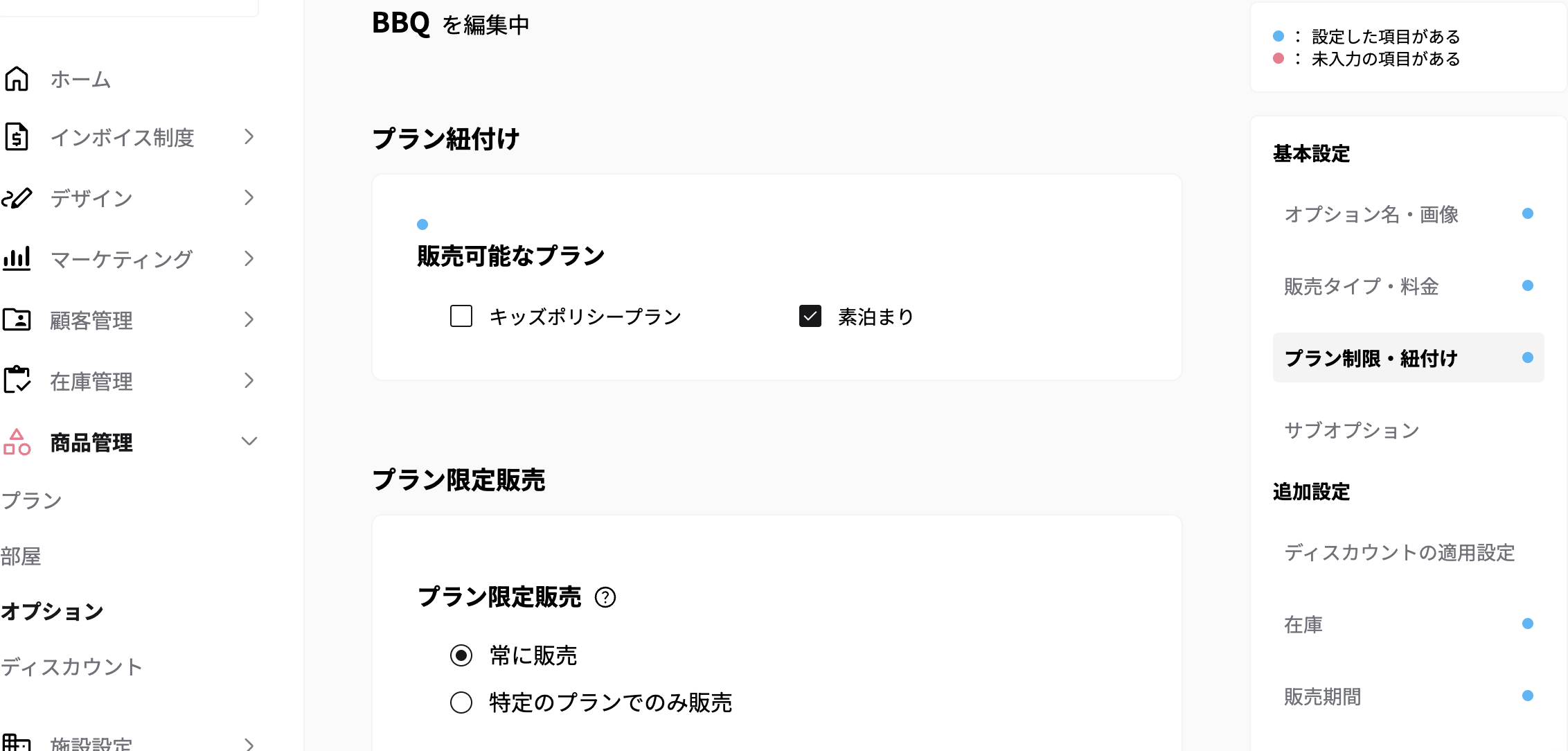Click the デザイン pen icon

click(17, 198)
